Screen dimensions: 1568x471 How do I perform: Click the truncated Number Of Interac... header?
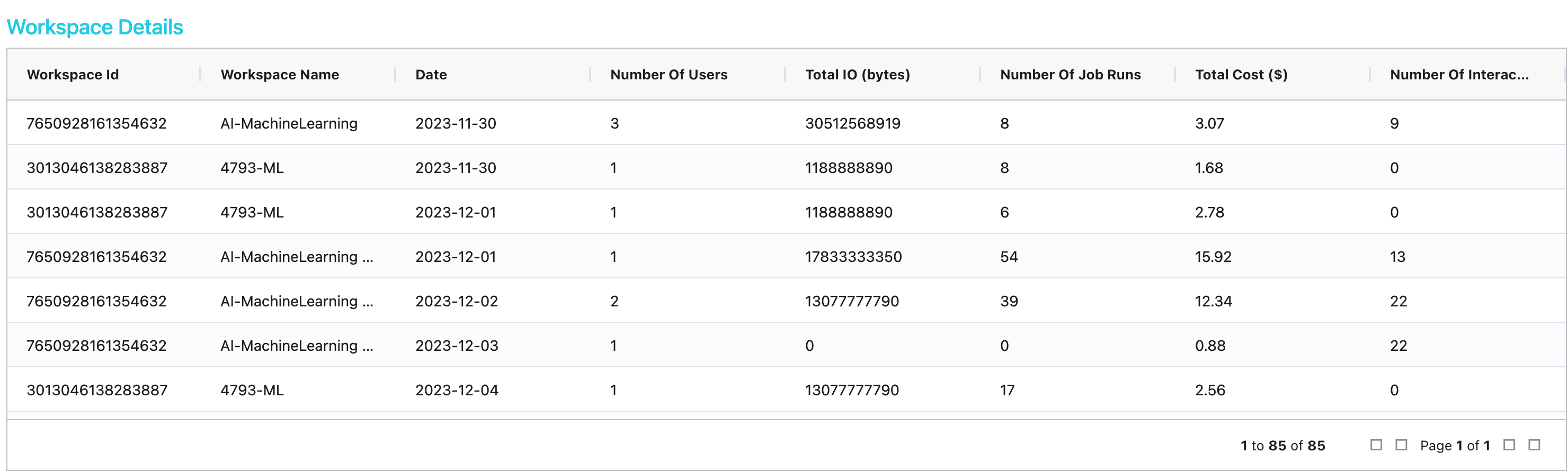(1459, 75)
